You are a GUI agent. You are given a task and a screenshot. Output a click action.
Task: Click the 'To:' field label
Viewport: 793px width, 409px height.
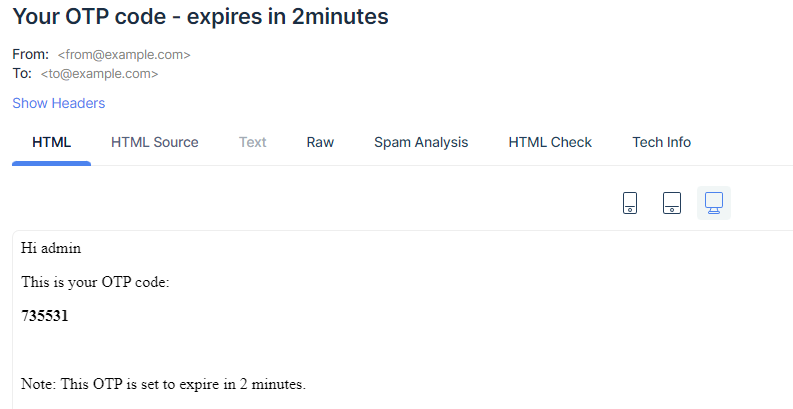(x=22, y=74)
